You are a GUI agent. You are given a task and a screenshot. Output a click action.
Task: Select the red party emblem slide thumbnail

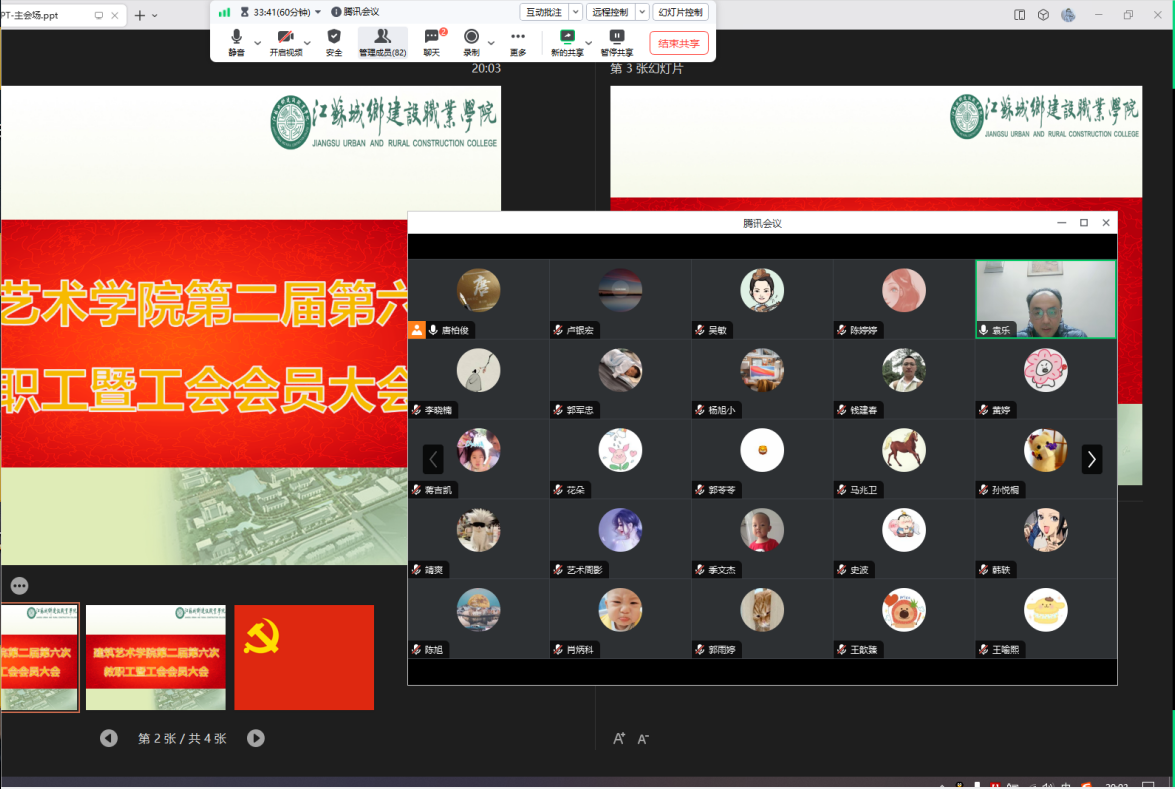304,657
